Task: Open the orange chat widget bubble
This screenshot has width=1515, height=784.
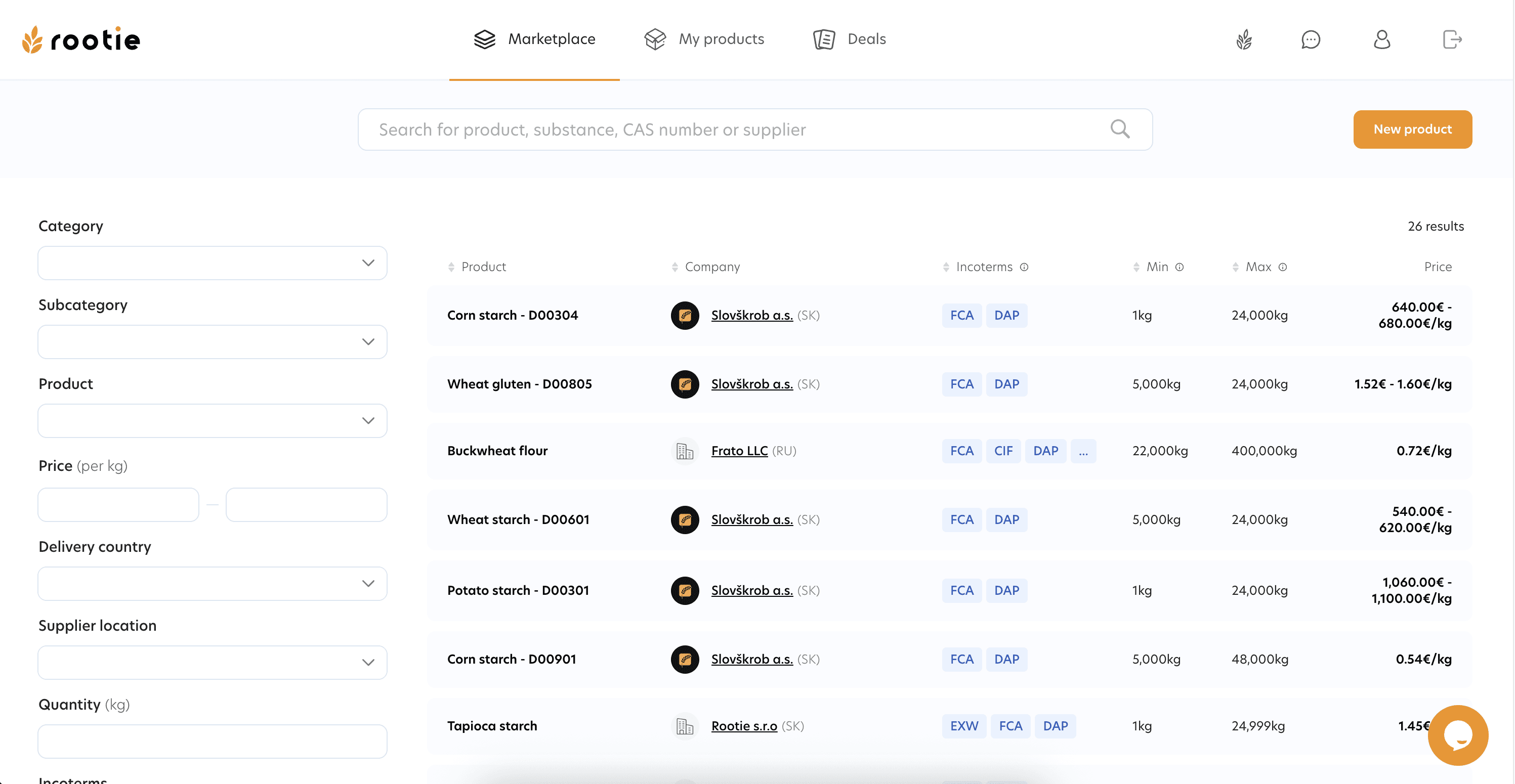Action: pyautogui.click(x=1457, y=734)
